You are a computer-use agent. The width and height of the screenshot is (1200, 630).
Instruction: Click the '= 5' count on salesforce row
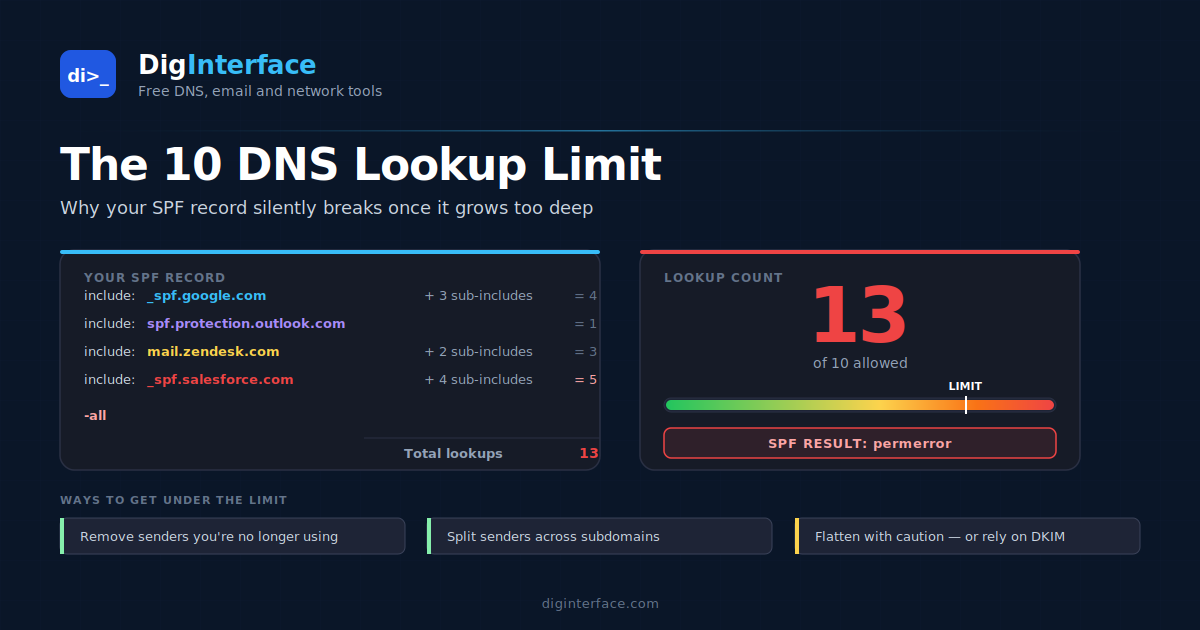586,380
